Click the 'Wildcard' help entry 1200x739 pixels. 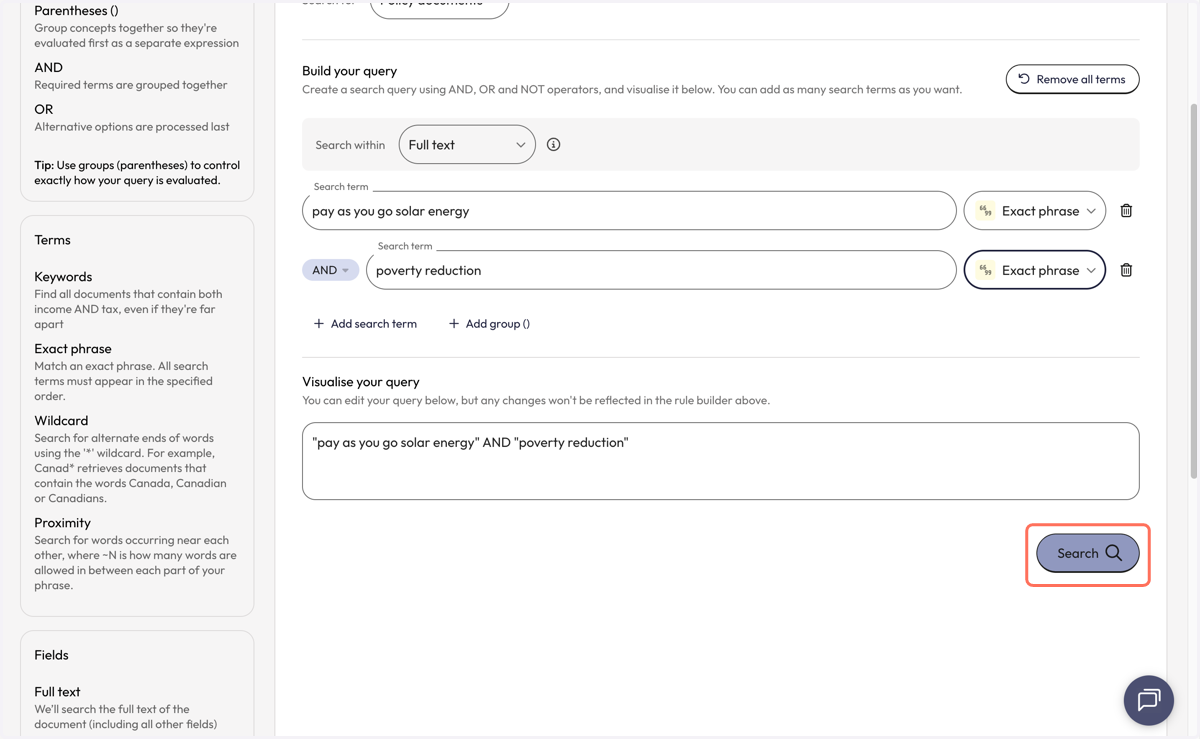[61, 421]
